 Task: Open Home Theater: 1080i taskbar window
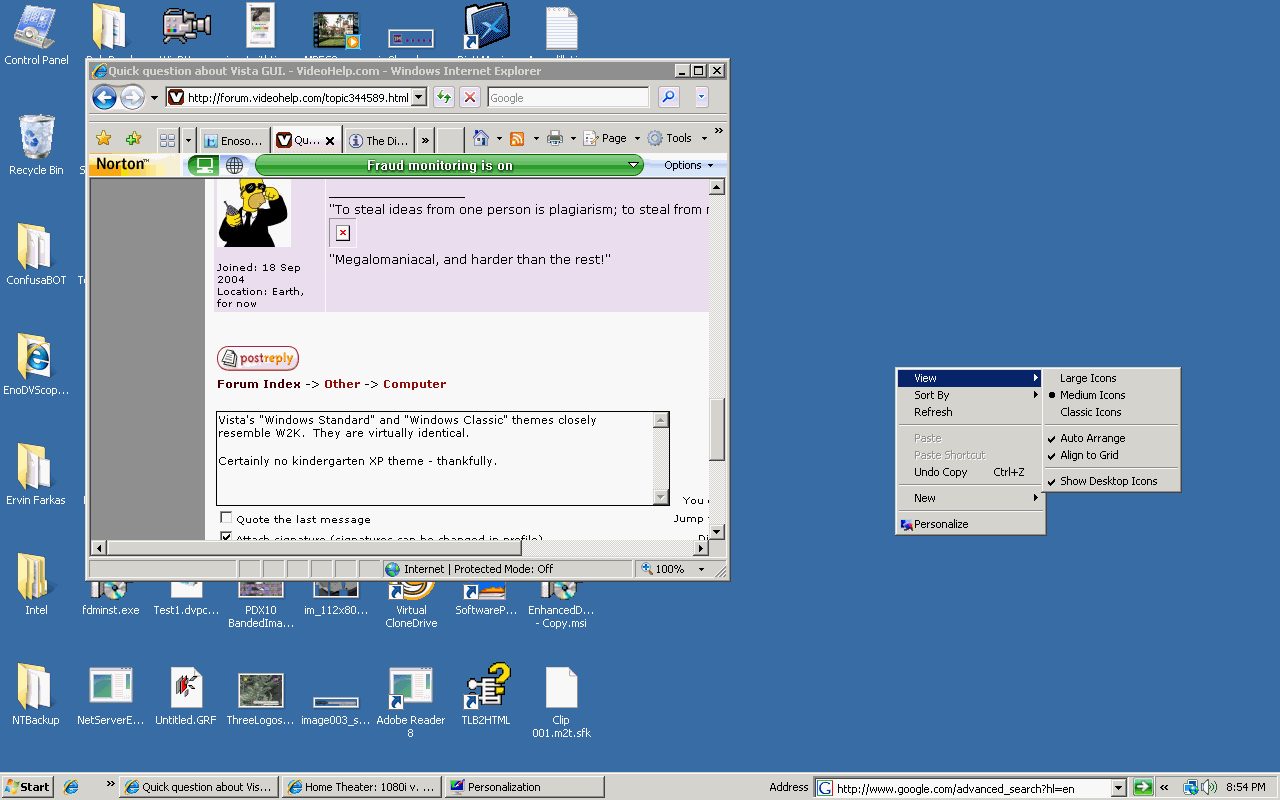coord(361,787)
